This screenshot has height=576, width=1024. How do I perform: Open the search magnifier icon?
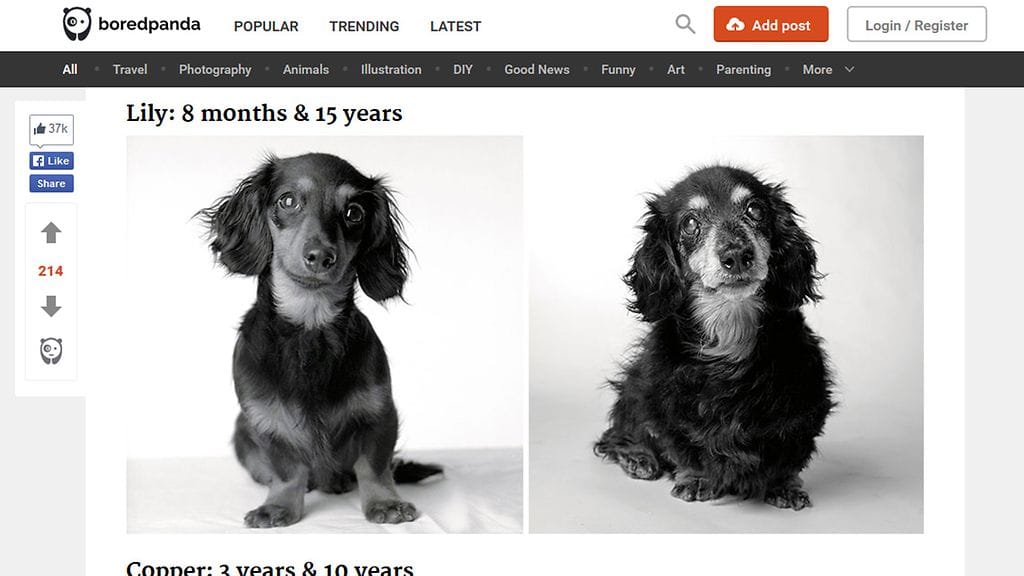pos(685,24)
